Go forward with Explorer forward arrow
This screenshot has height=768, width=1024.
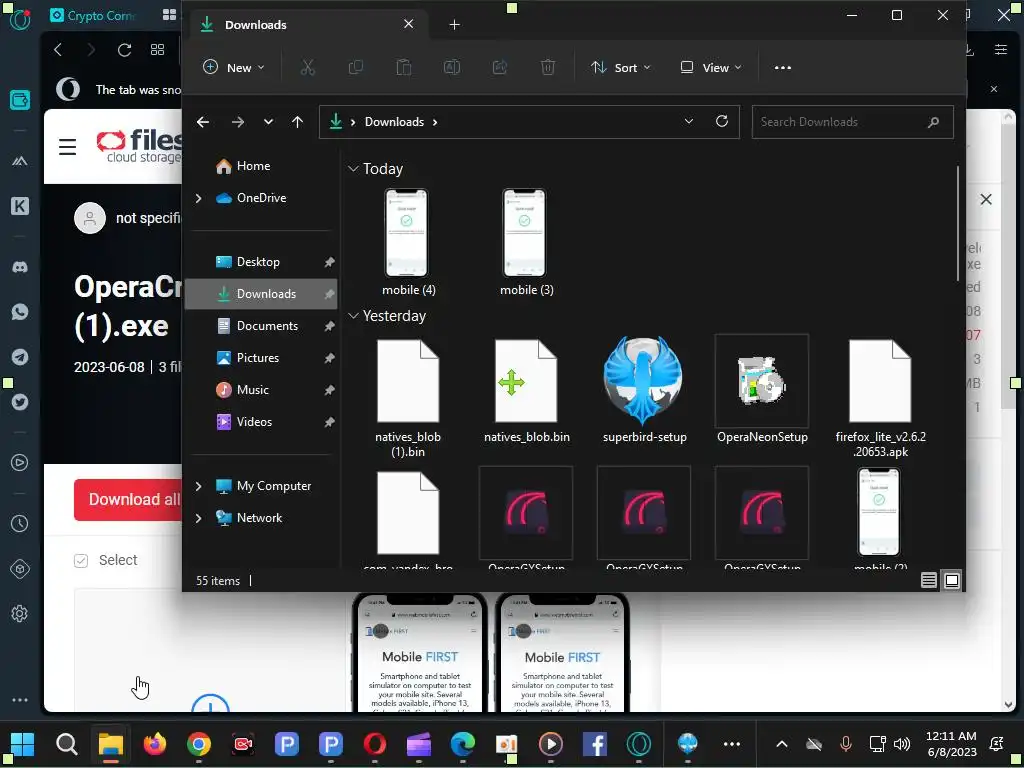click(238, 122)
